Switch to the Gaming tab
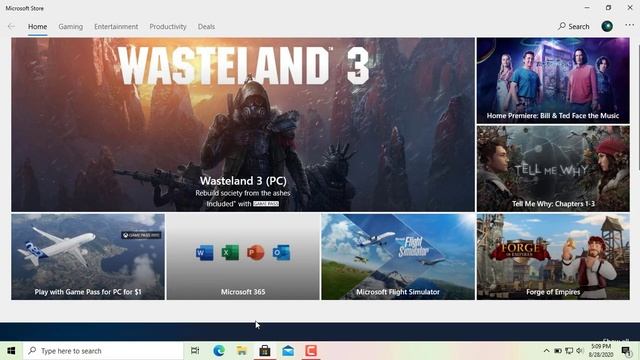This screenshot has height=360, width=640. 71,27
